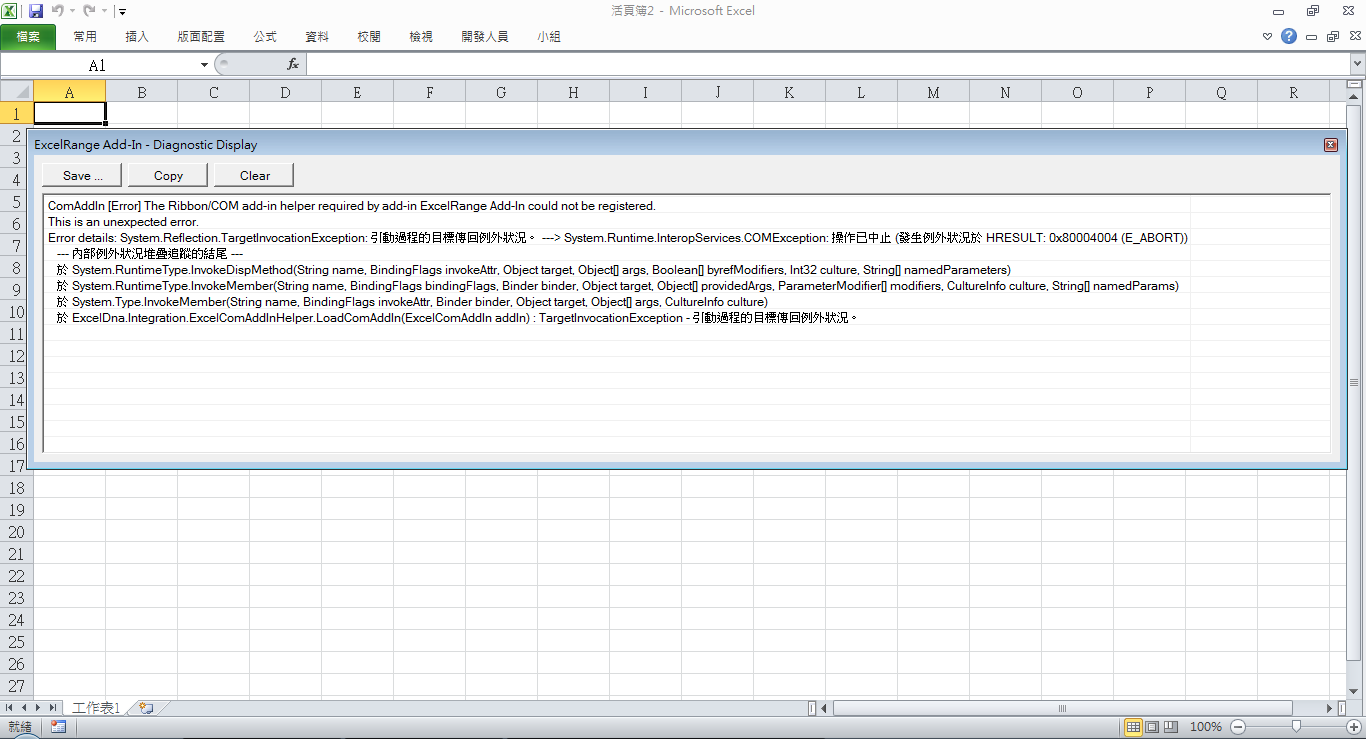Switch to Normal view in status bar
Screen dimensions: 1366x739
coord(1133,727)
